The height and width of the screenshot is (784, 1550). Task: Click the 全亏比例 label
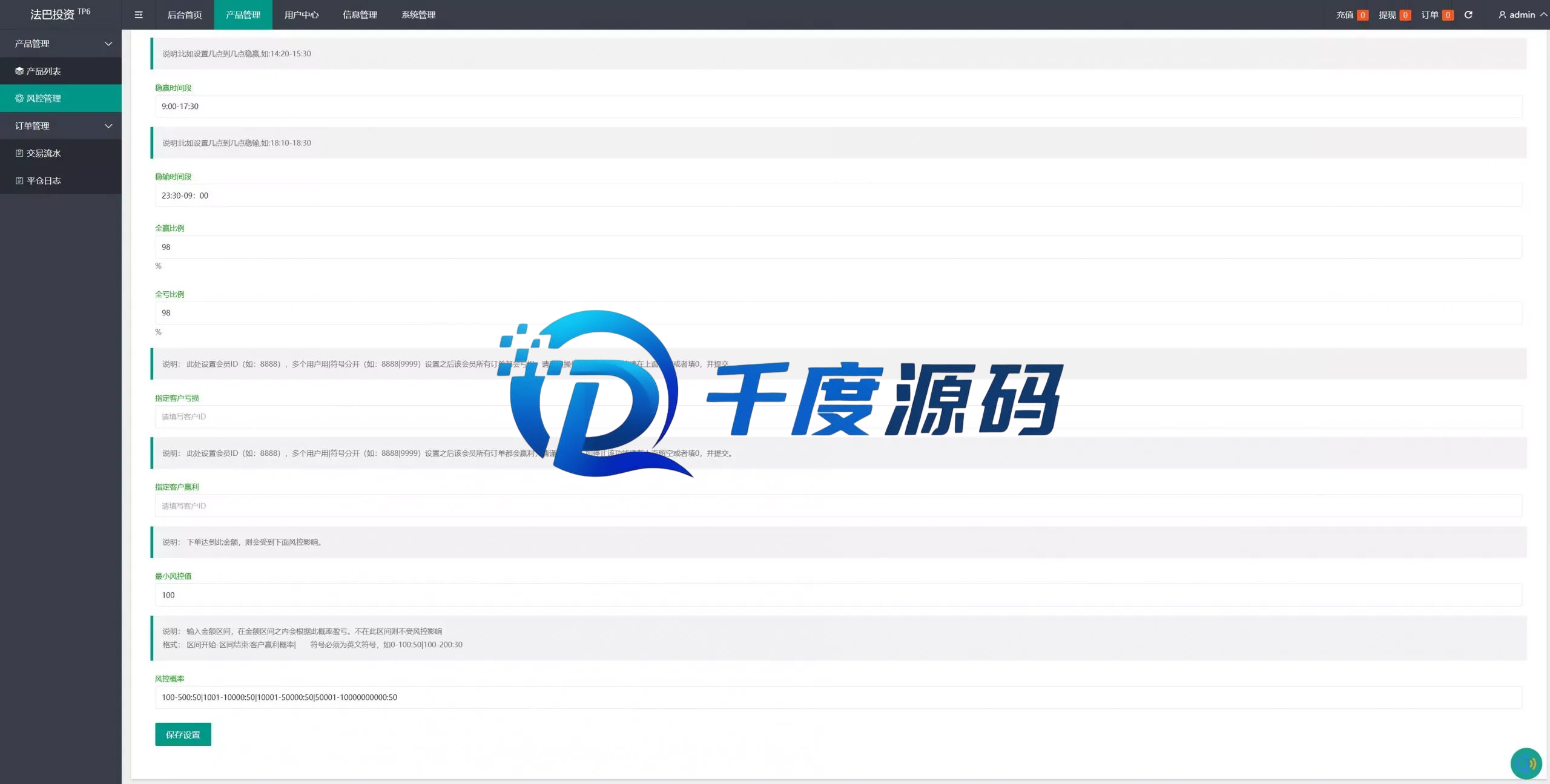coord(170,294)
